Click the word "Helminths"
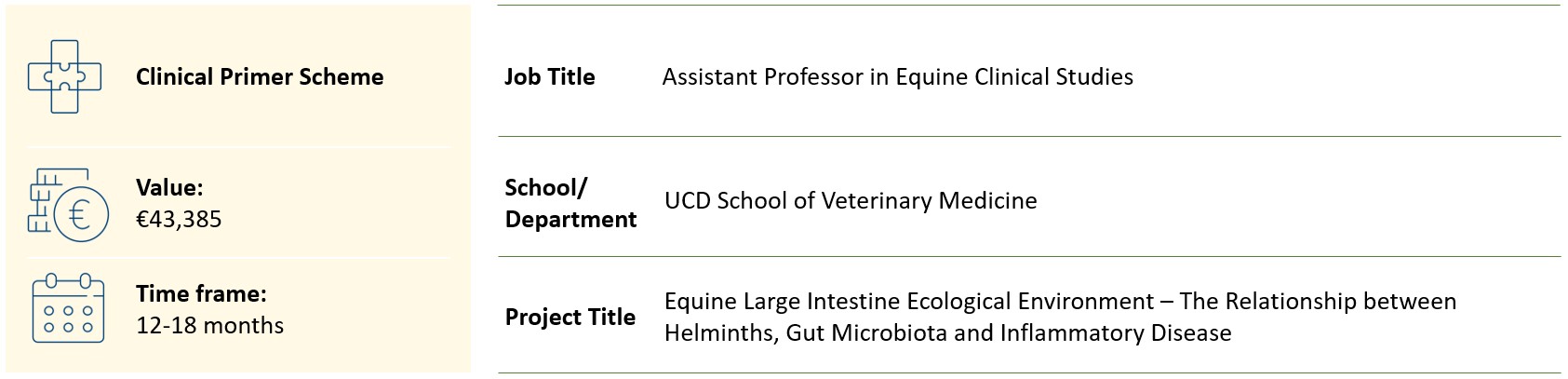The height and width of the screenshot is (379, 1568). click(717, 333)
